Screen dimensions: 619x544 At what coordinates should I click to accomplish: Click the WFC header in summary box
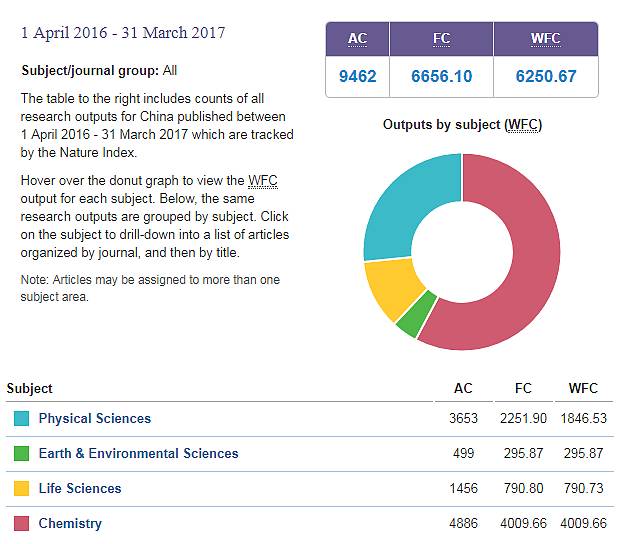[x=547, y=40]
